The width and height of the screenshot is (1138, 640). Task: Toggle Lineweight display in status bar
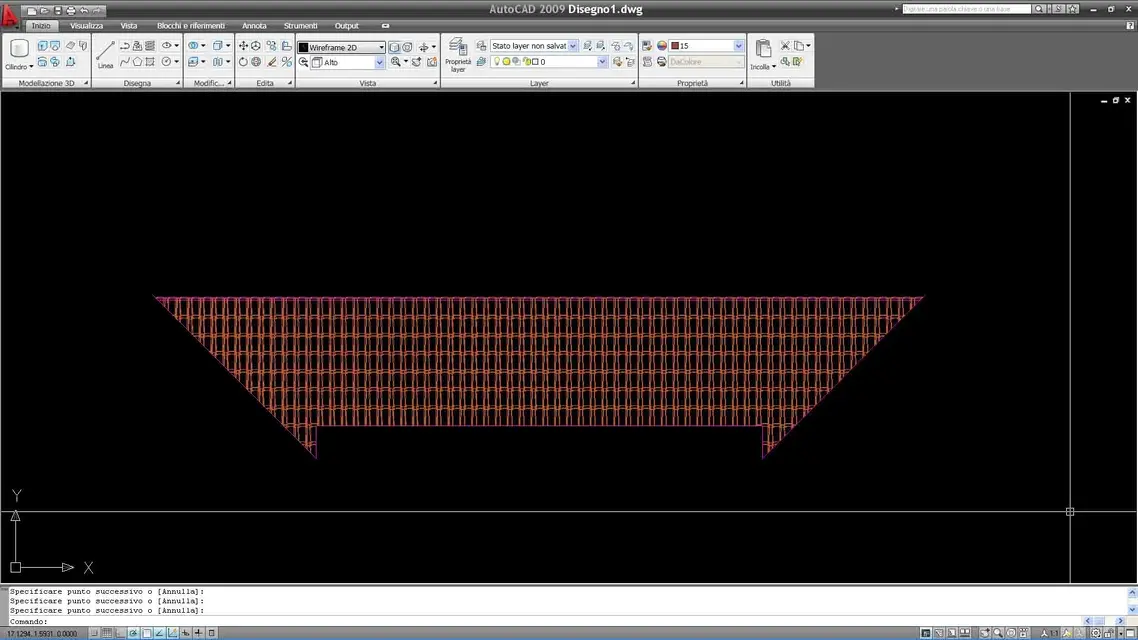(x=199, y=633)
